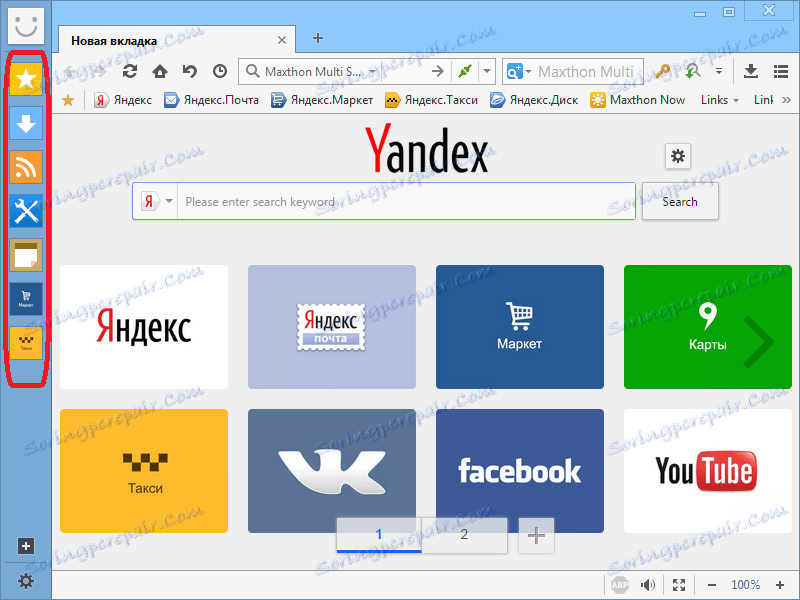Open the password manager key icon
The height and width of the screenshot is (600, 800).
point(662,73)
